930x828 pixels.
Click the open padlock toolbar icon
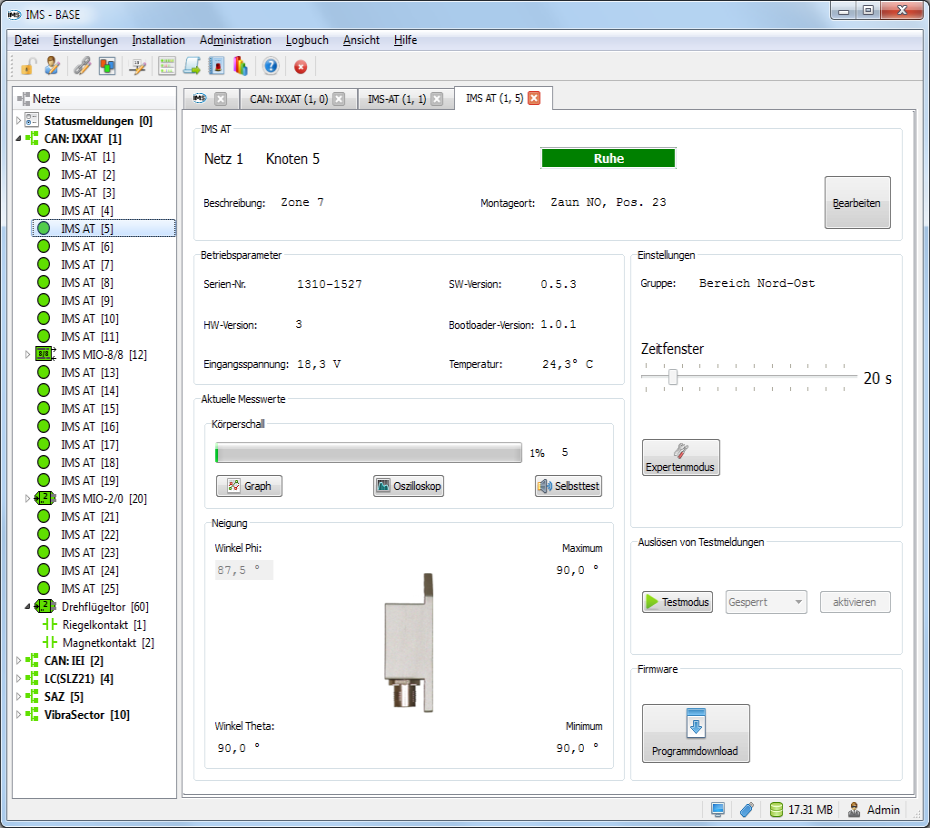[x=29, y=67]
